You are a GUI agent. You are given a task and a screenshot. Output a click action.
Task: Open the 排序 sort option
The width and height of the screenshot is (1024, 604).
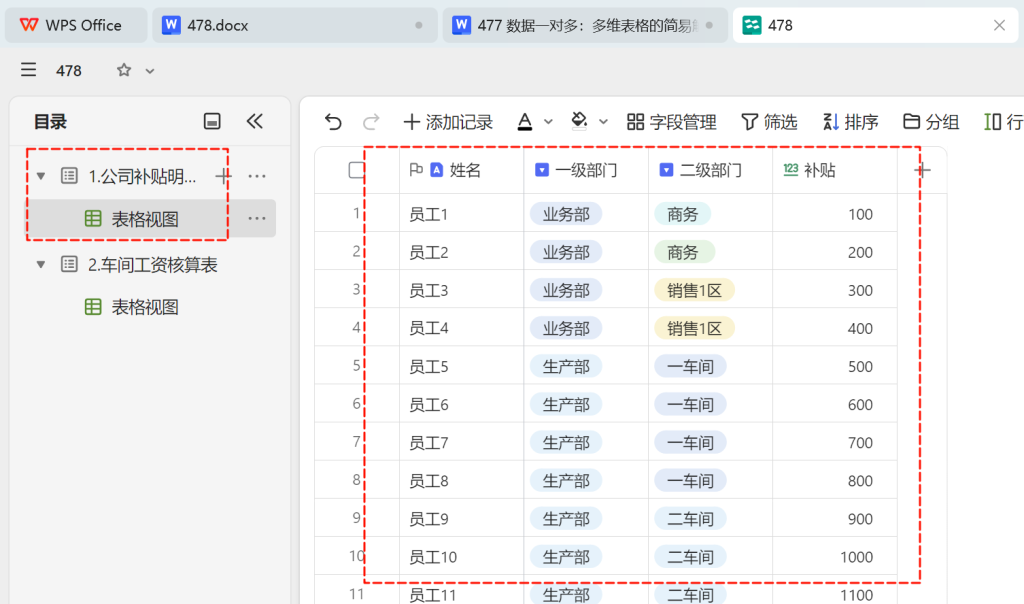[x=850, y=121]
